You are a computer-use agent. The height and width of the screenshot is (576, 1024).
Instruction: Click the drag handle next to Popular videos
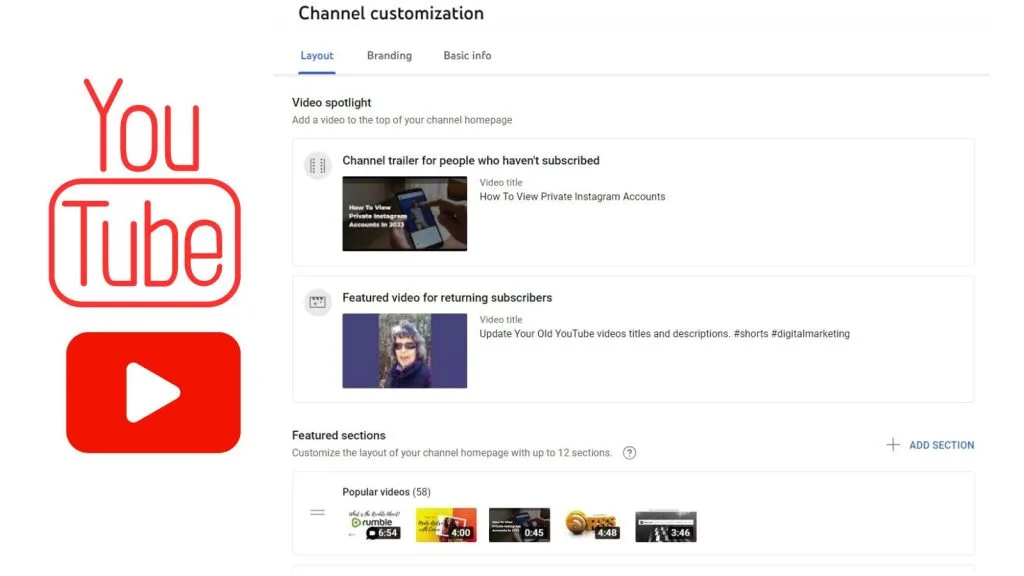317,512
